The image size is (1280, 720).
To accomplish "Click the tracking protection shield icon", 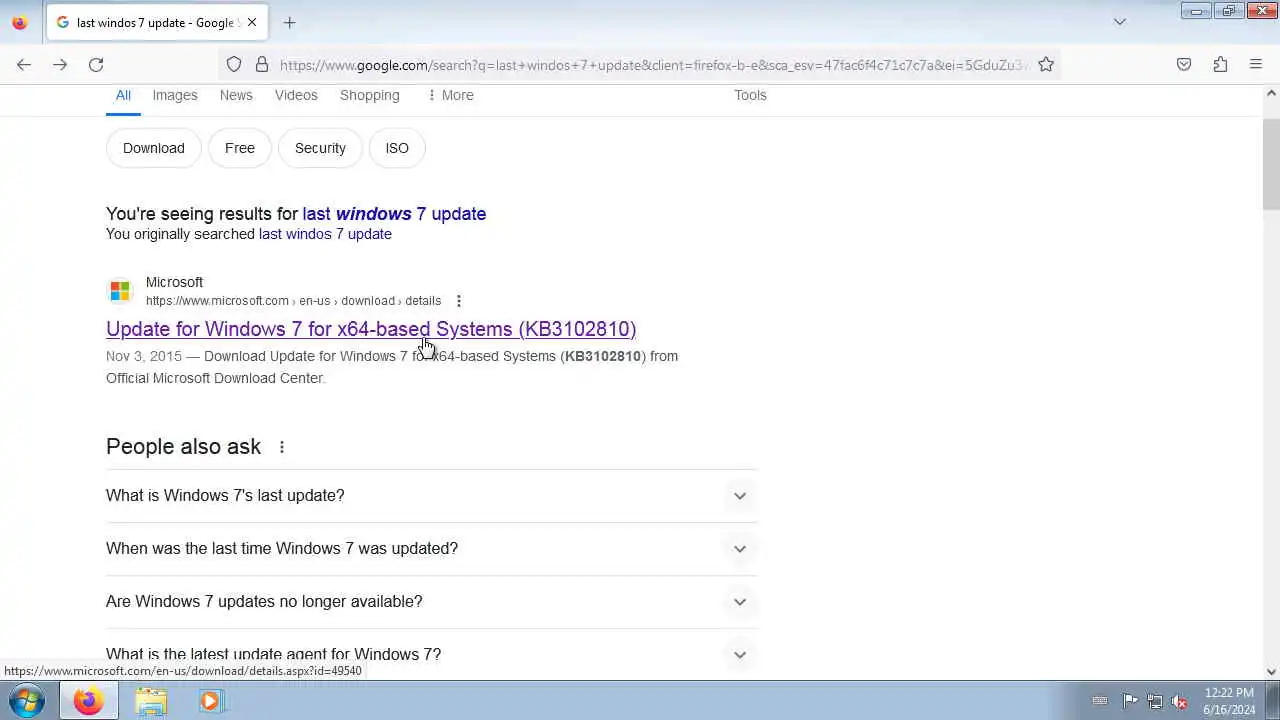I will tap(234, 64).
